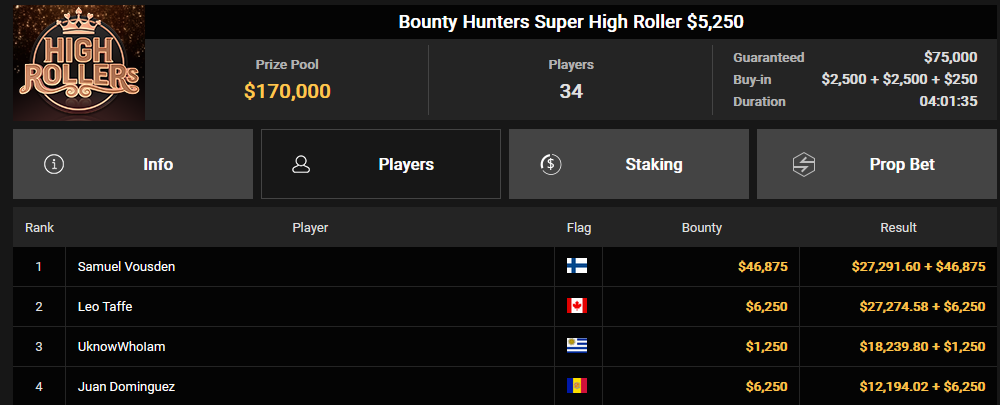Select the Players tab

pos(381,165)
